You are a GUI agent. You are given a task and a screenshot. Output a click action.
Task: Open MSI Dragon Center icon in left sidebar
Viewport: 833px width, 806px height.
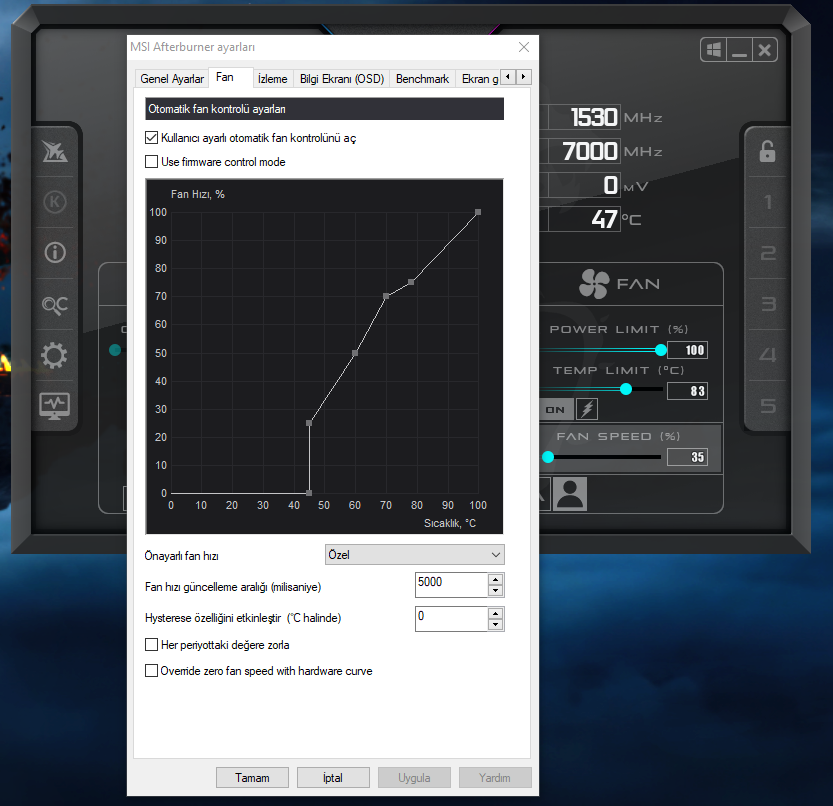pos(55,152)
